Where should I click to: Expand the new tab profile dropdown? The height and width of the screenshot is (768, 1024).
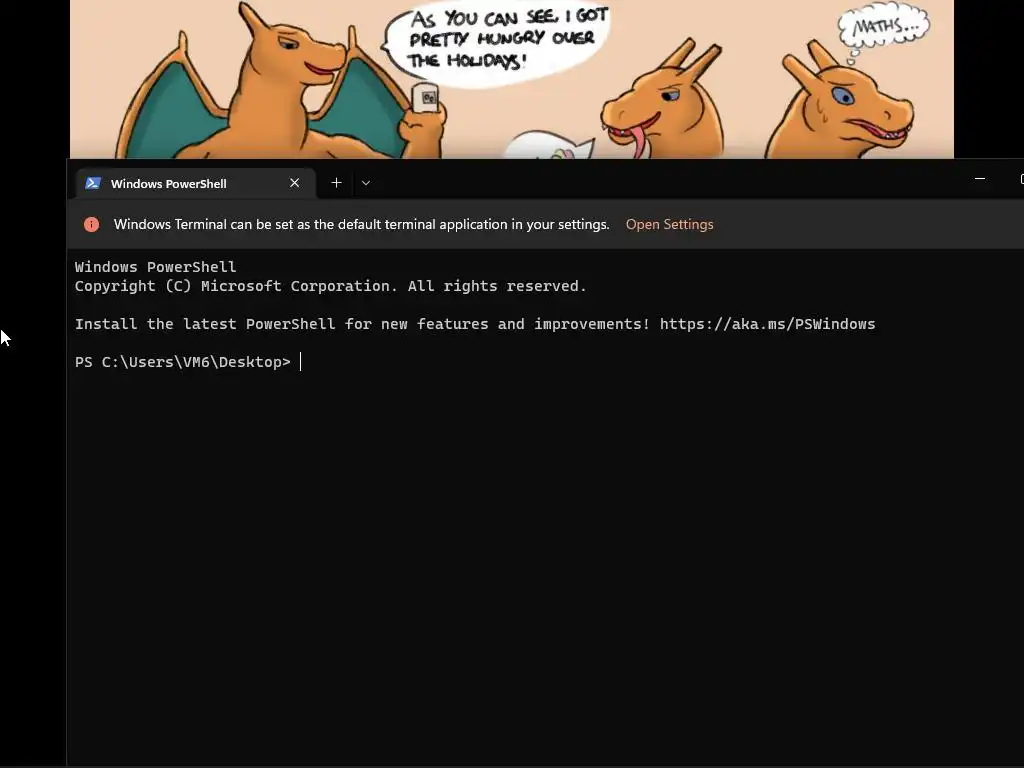[366, 183]
